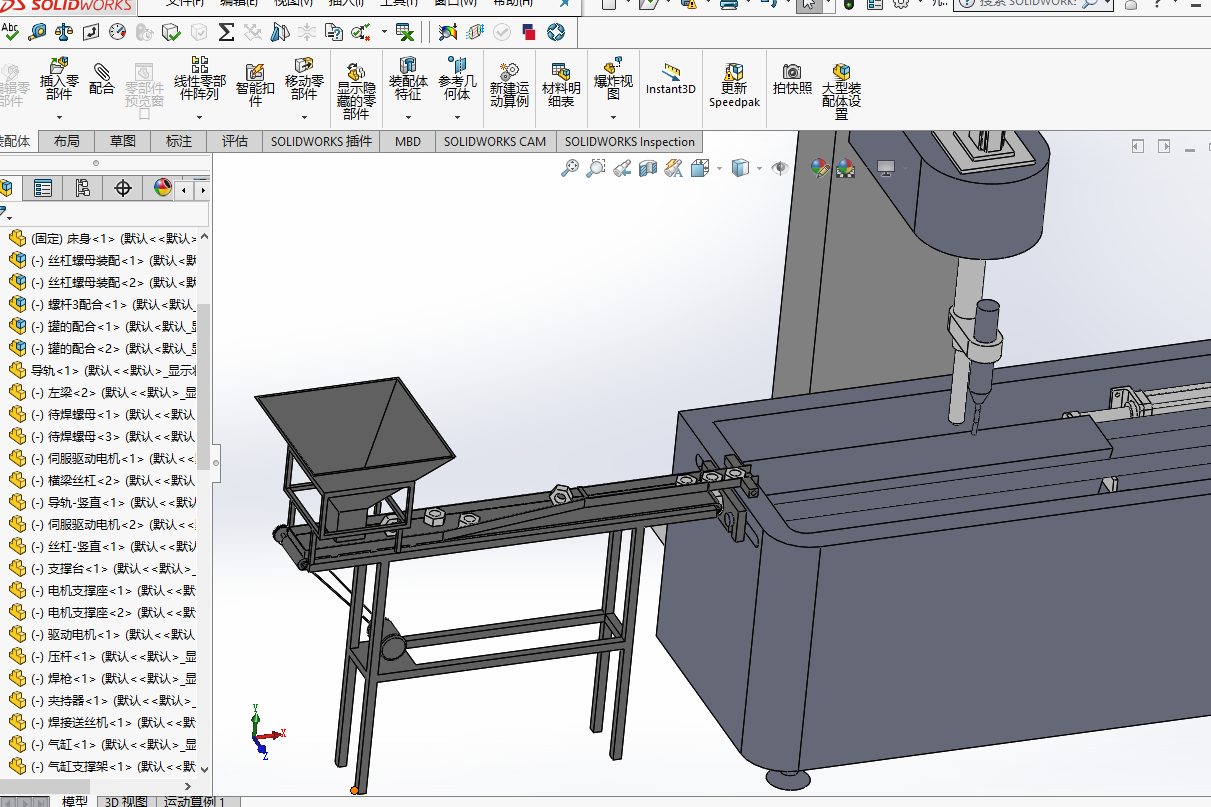Switch to the 草图 (Sketch) tab

click(x=123, y=141)
